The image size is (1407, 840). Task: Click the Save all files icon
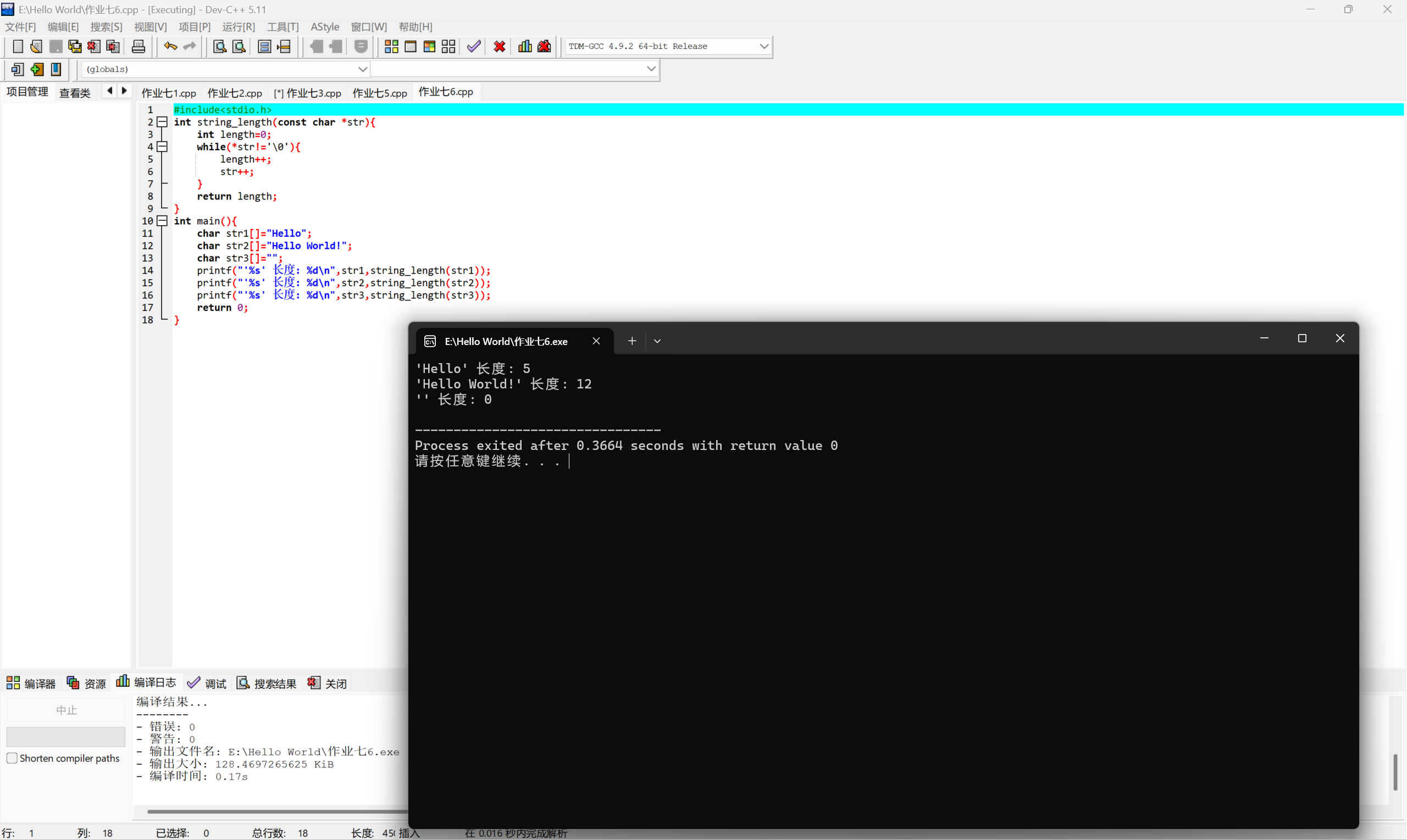[x=75, y=46]
